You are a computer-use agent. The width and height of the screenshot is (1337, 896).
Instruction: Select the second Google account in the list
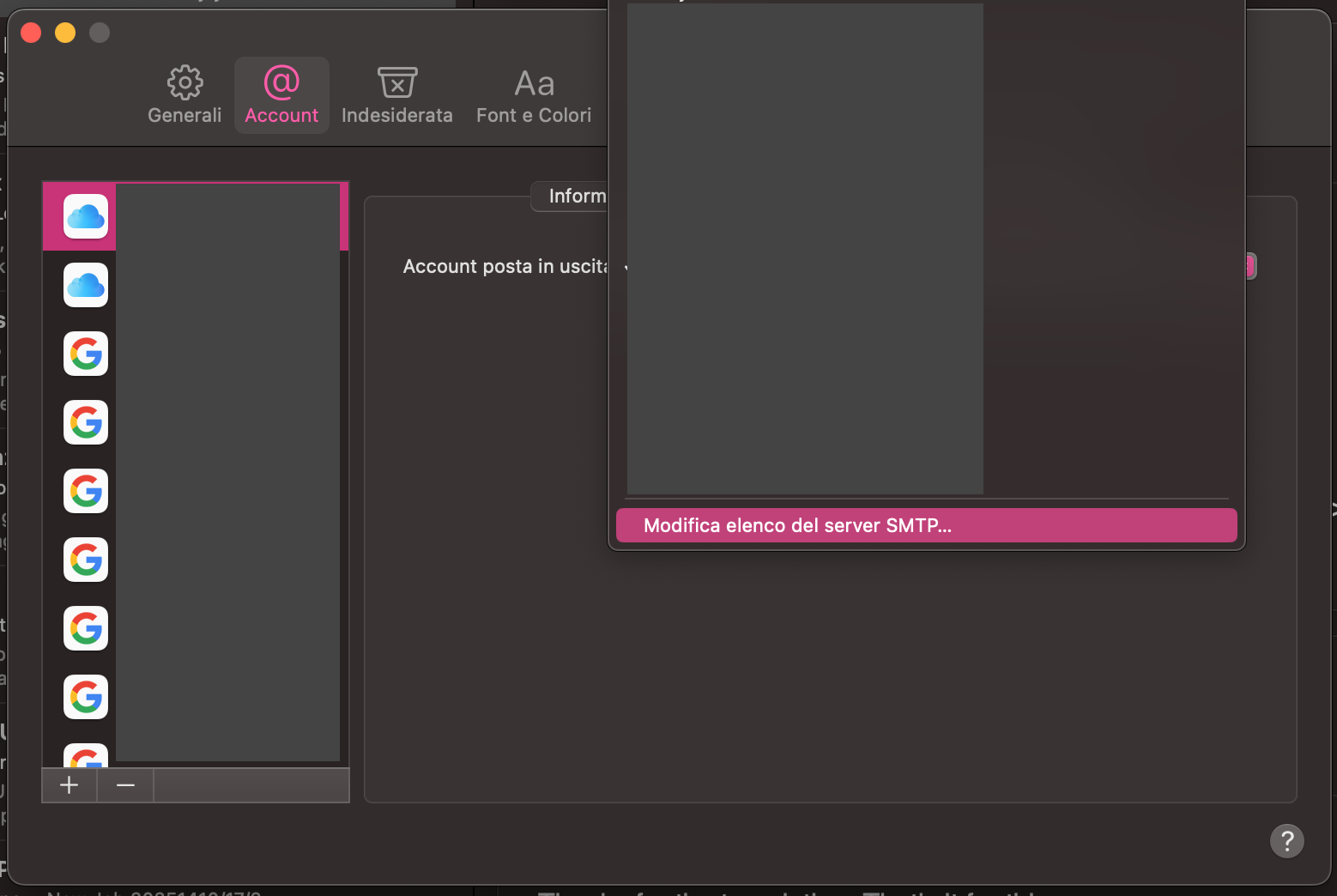[x=85, y=422]
